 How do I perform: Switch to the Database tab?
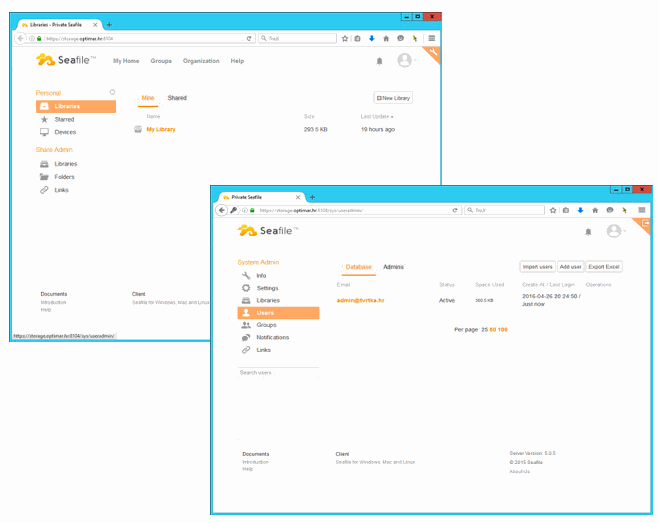click(358, 267)
